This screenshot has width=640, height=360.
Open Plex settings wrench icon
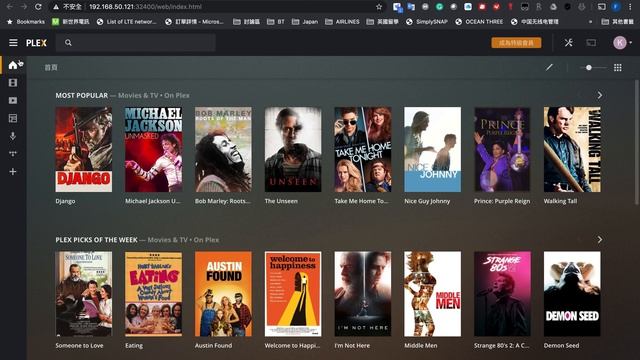pyautogui.click(x=569, y=42)
